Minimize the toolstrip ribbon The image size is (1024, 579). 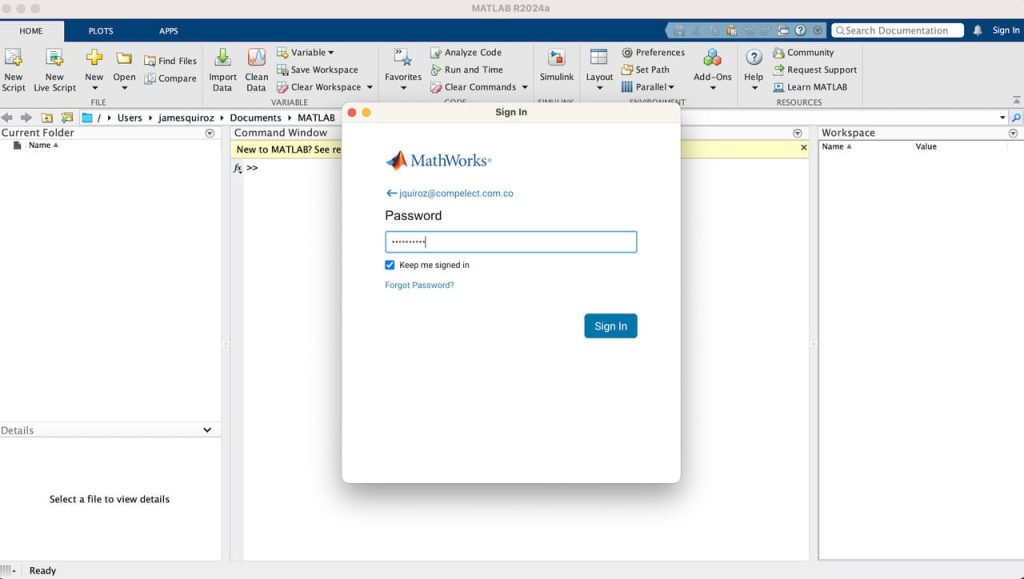[x=1017, y=100]
